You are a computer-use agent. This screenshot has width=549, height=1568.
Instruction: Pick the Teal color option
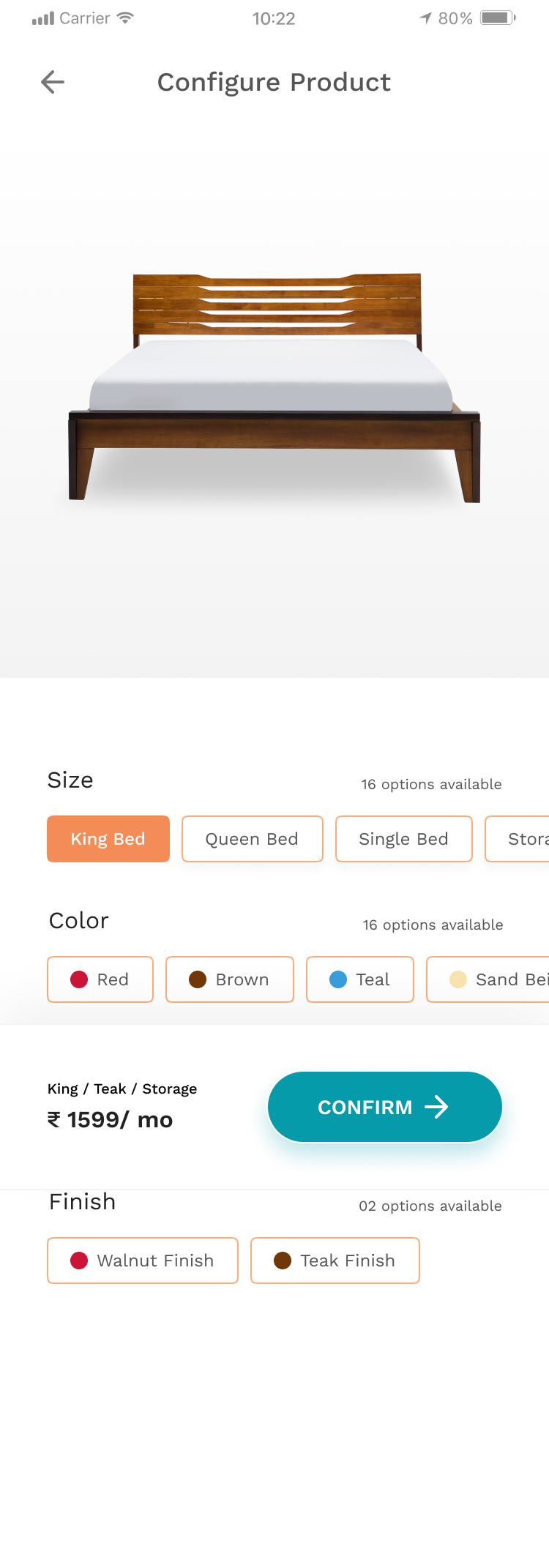[359, 979]
